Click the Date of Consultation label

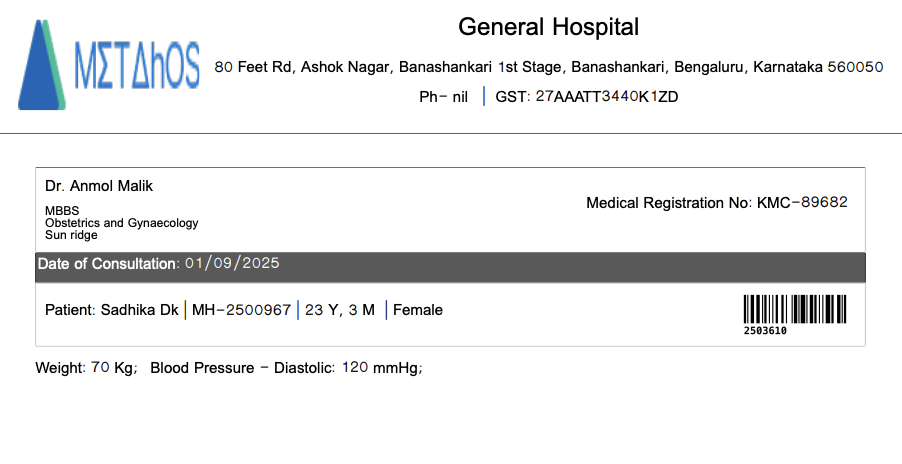point(107,264)
